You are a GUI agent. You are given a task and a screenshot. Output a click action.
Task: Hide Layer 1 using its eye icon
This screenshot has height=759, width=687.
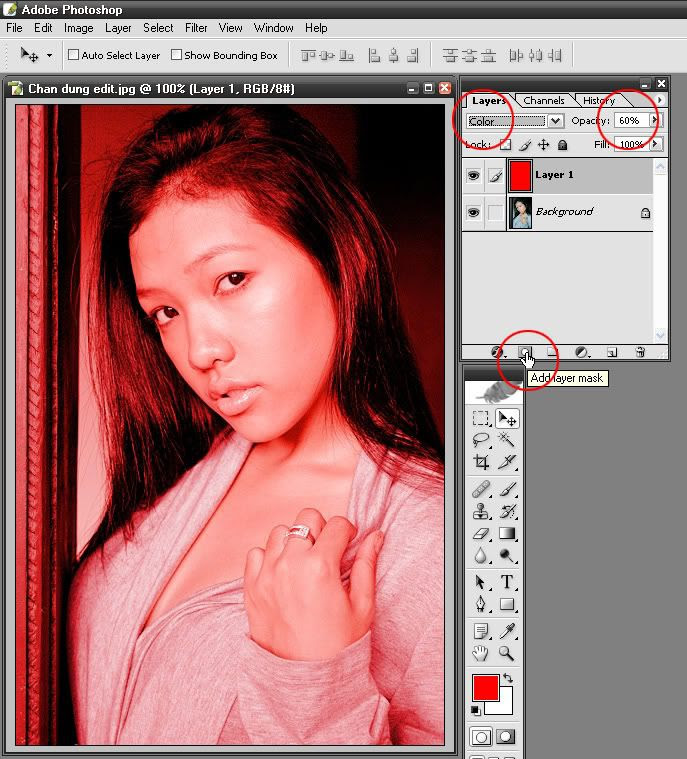click(473, 175)
